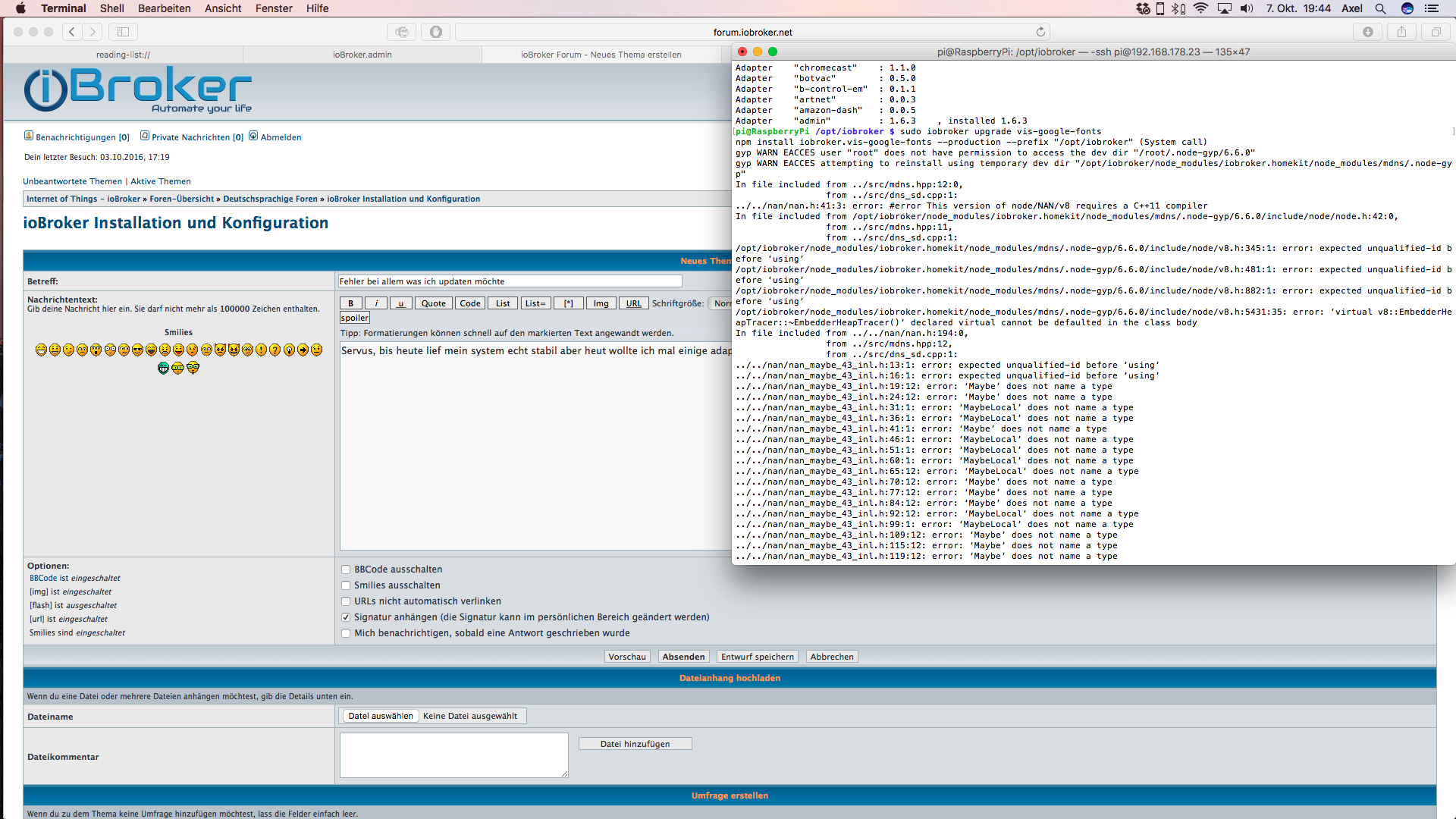Uncheck 'Signatur anhängen' checkbox
Viewport: 1456px width, 819px height.
346,617
